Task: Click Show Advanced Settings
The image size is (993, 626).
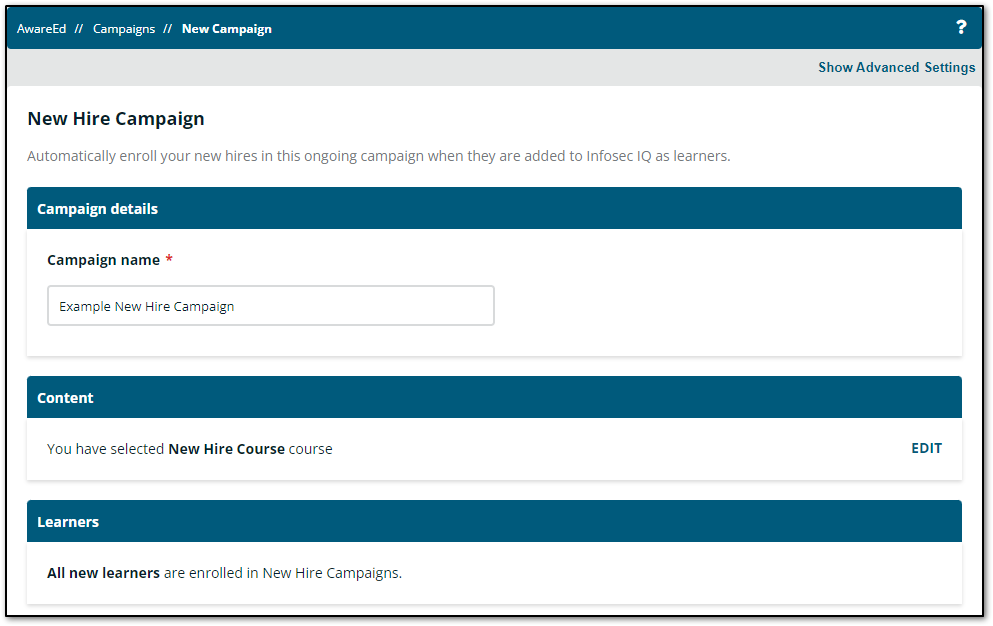Action: tap(896, 67)
